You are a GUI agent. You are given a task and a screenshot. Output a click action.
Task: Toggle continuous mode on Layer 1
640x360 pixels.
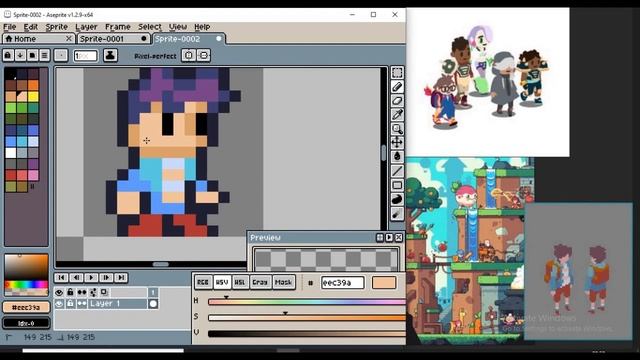[82, 304]
